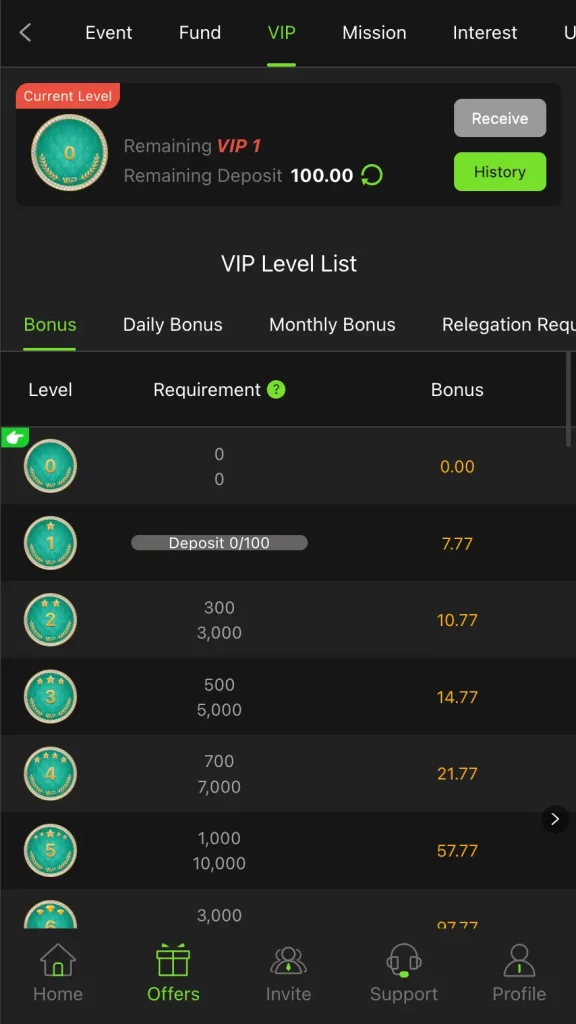Tap the back chevron at top left

coord(24,33)
